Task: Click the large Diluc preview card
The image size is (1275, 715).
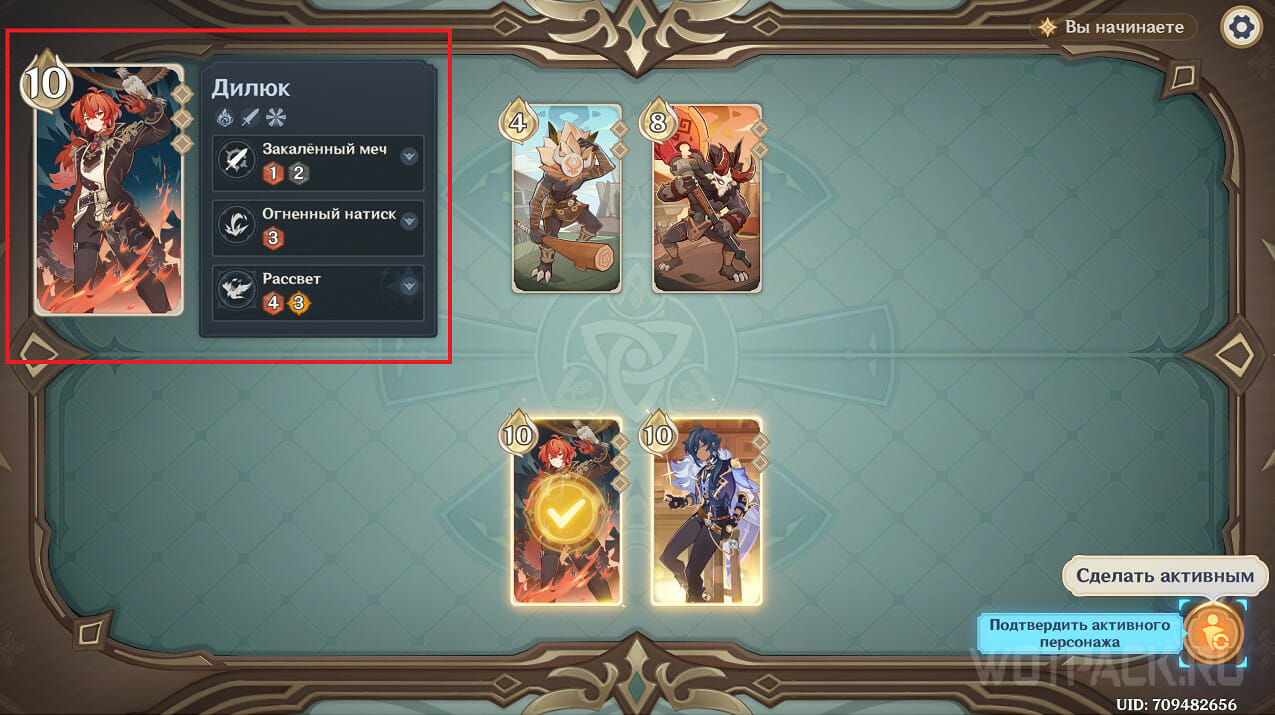Action: pyautogui.click(x=109, y=190)
